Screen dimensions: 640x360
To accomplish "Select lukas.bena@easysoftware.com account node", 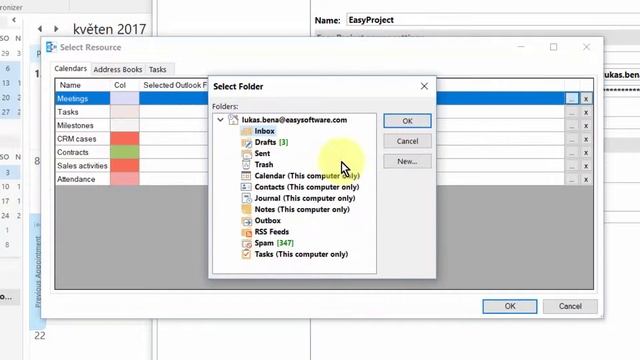I will point(294,120).
